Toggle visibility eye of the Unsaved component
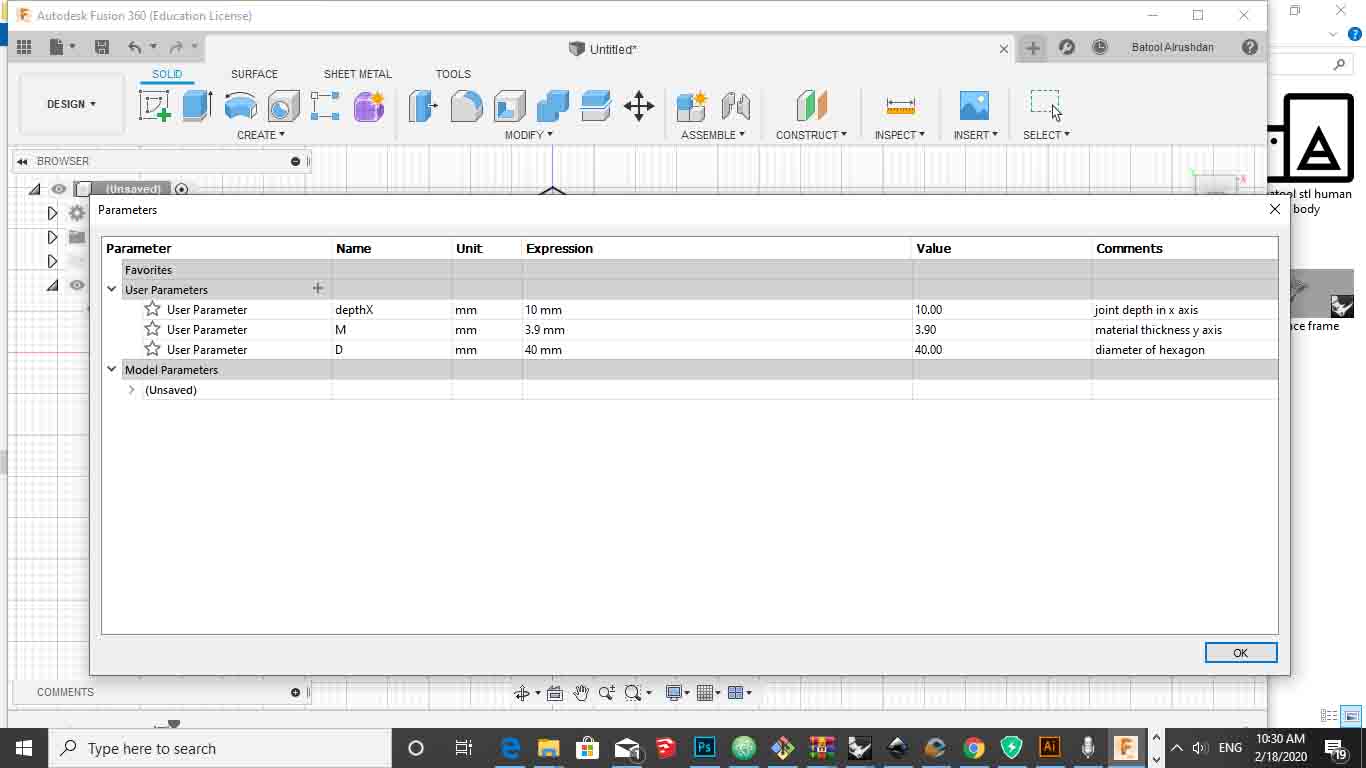 (59, 189)
